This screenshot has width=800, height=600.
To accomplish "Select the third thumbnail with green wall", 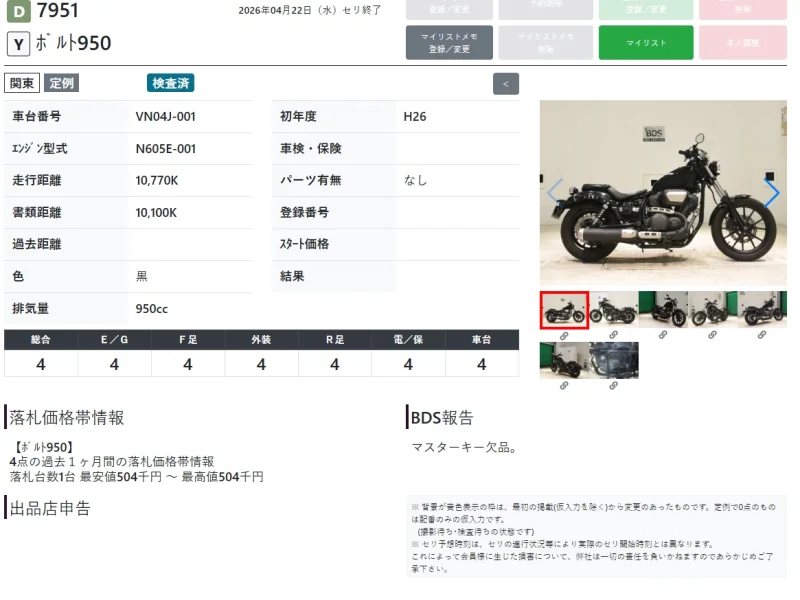I will [663, 310].
